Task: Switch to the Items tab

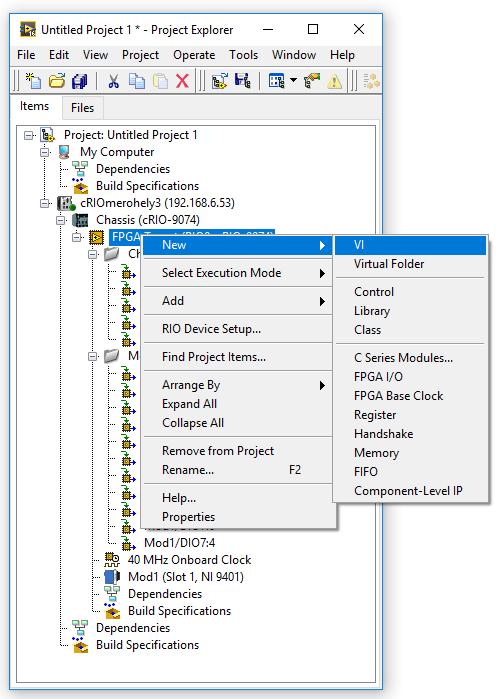Action: point(34,106)
